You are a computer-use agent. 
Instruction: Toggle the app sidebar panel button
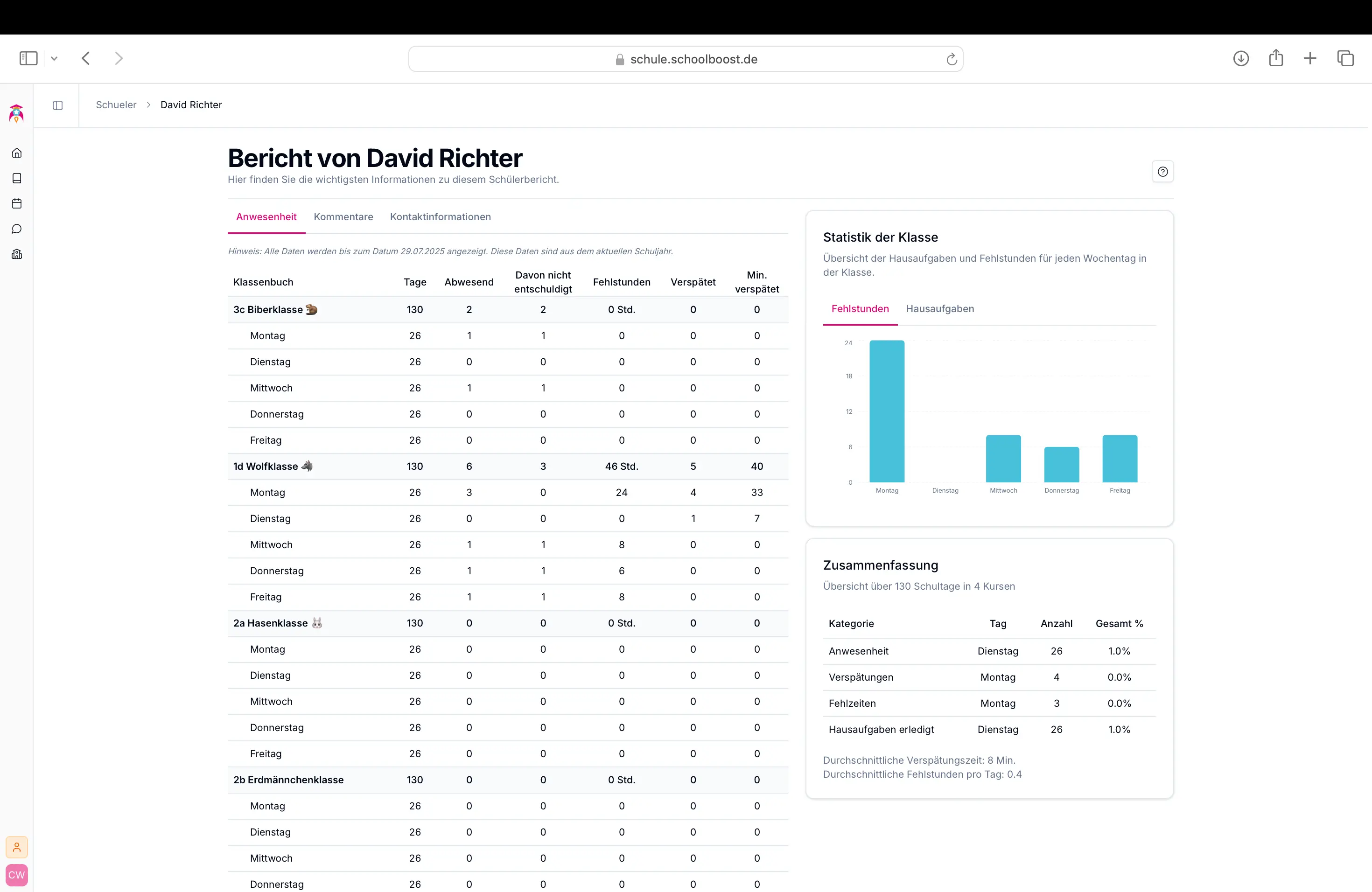58,105
